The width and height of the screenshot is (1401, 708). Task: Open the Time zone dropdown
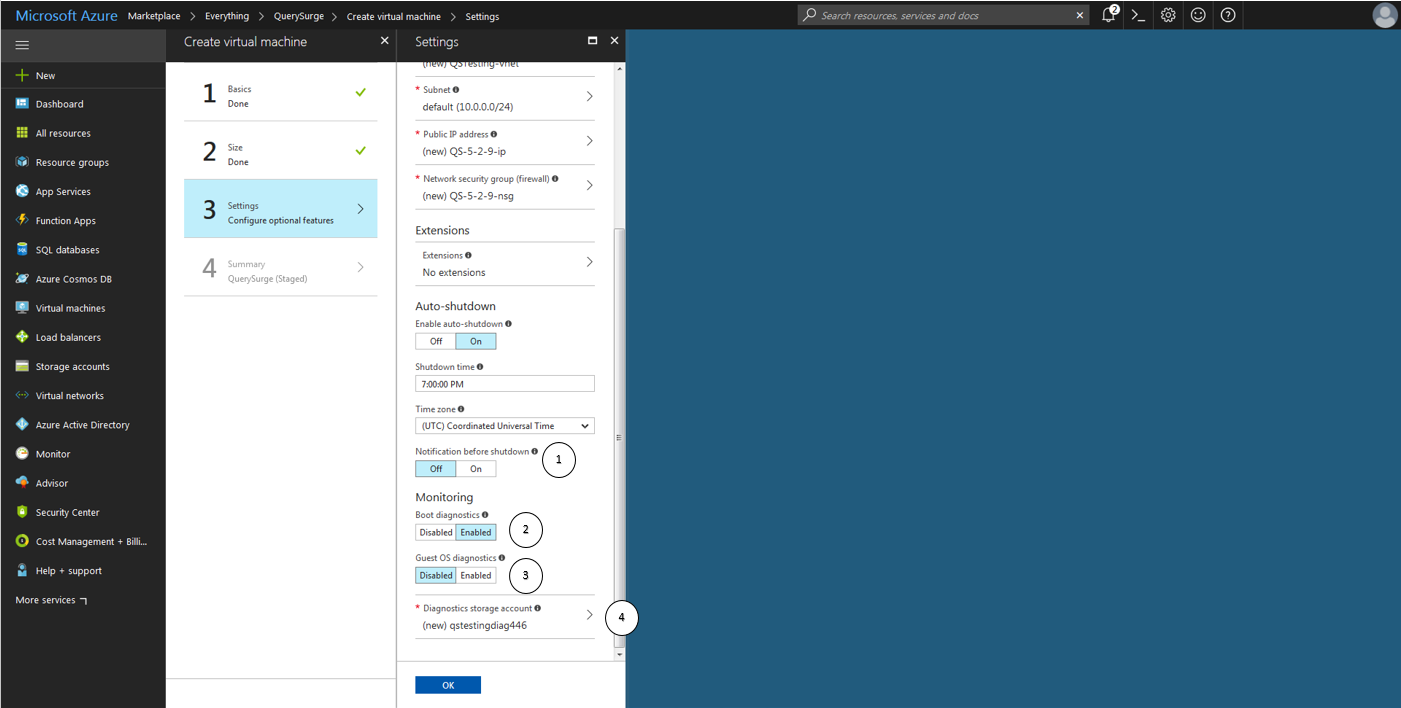pos(504,426)
